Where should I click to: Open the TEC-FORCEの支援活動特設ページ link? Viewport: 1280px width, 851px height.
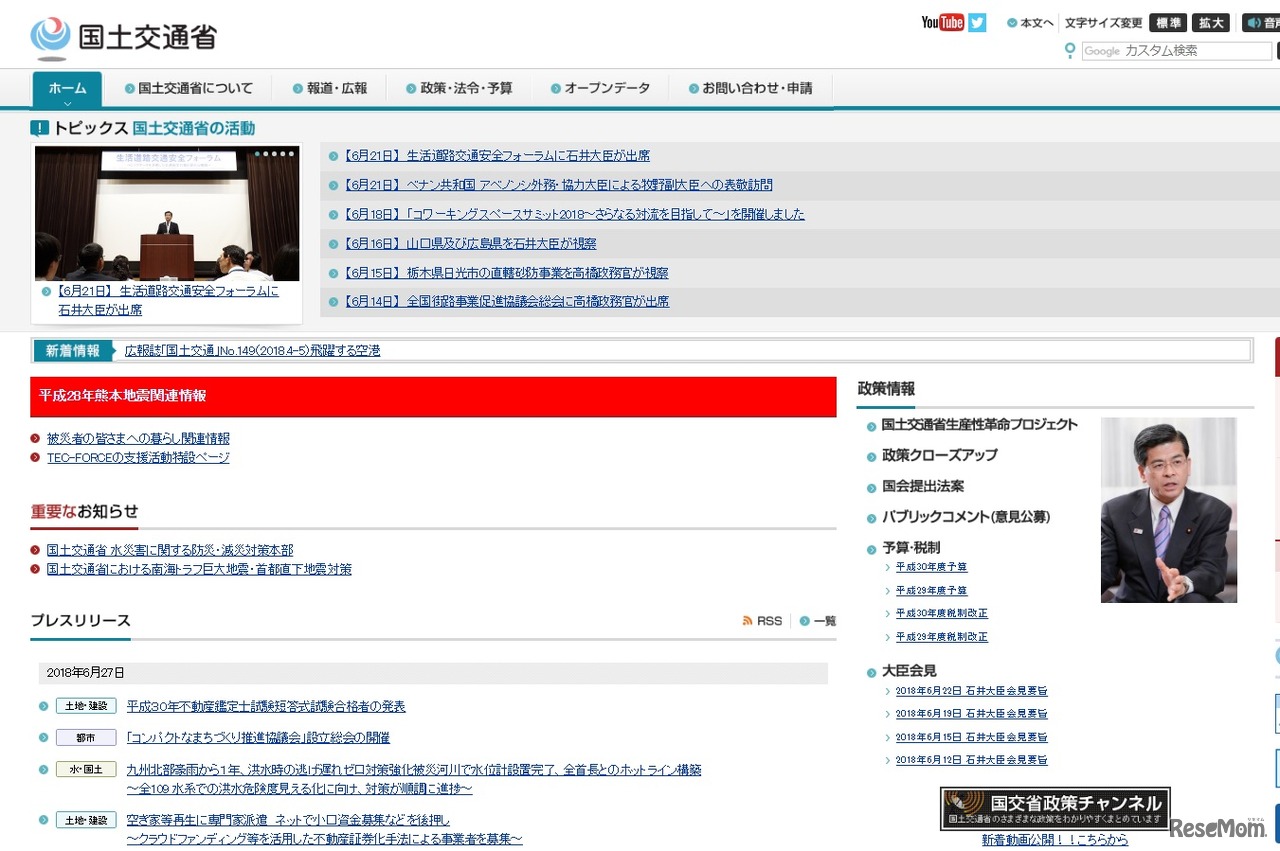137,457
